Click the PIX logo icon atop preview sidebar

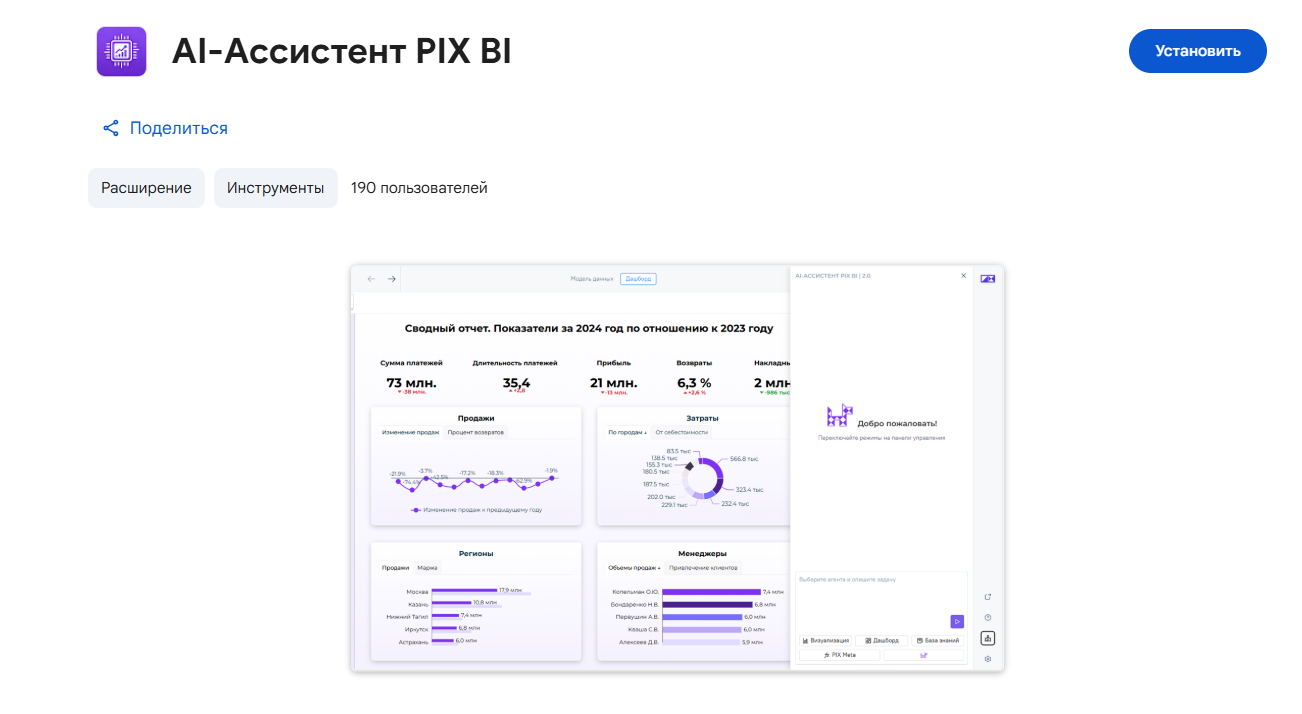tap(988, 279)
